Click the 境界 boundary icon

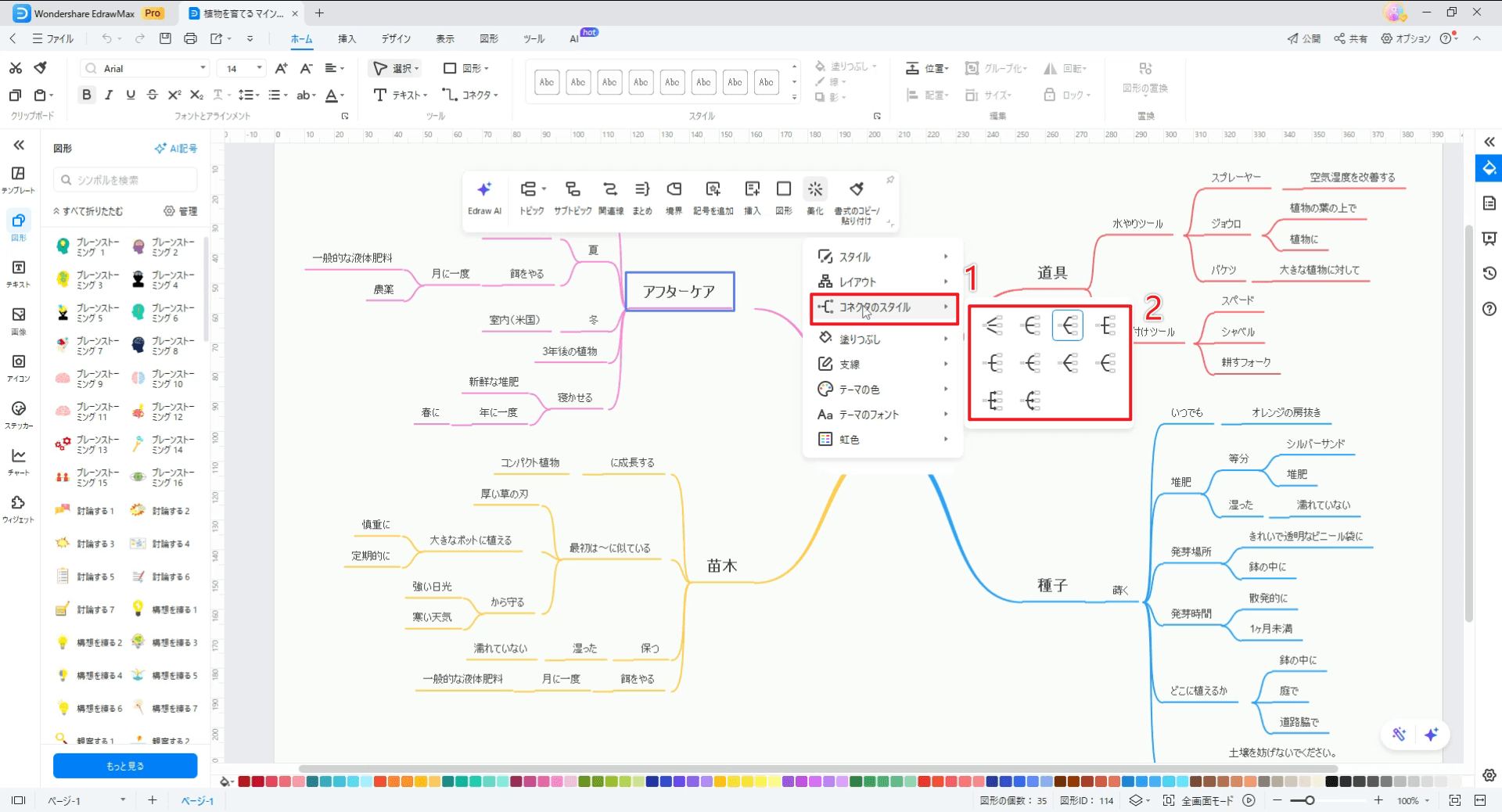(x=674, y=189)
